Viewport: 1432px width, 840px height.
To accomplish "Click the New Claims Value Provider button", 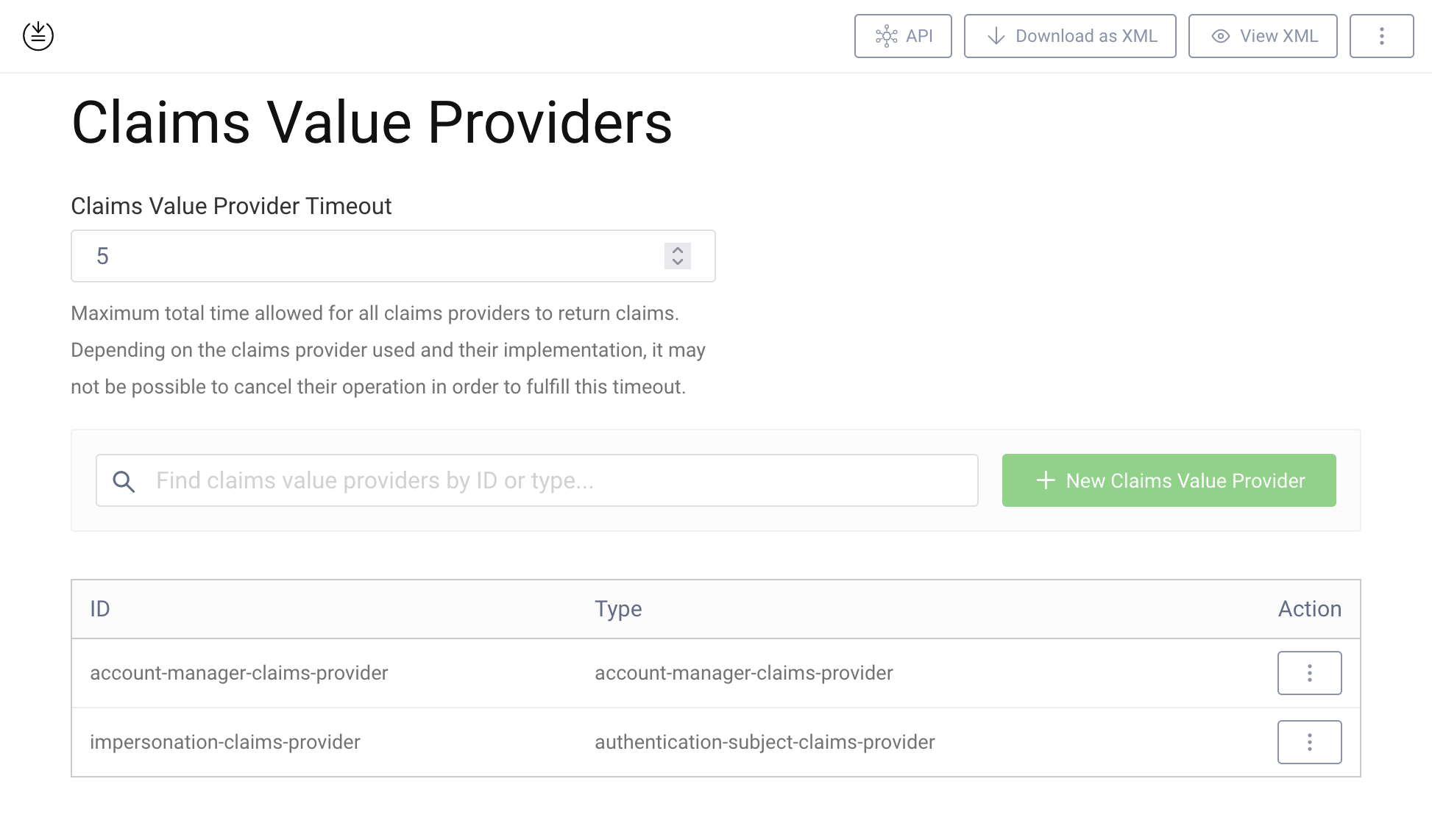I will coord(1169,480).
